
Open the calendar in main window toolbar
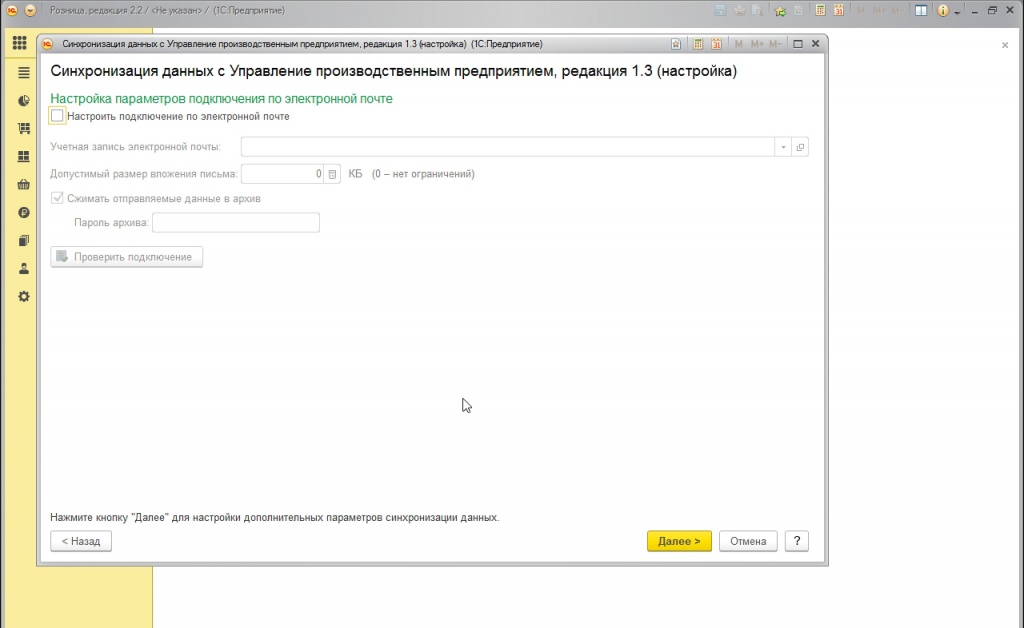click(838, 11)
